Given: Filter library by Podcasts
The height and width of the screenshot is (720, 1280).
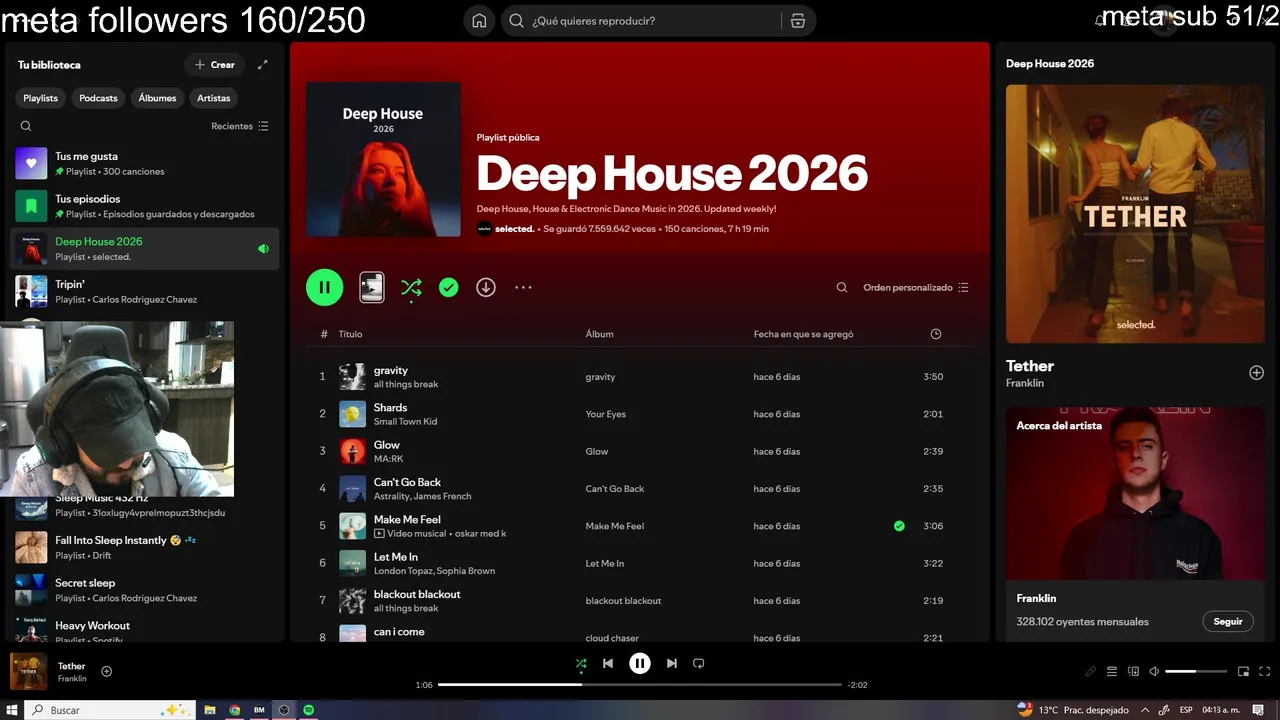Looking at the screenshot, I should click(x=98, y=98).
